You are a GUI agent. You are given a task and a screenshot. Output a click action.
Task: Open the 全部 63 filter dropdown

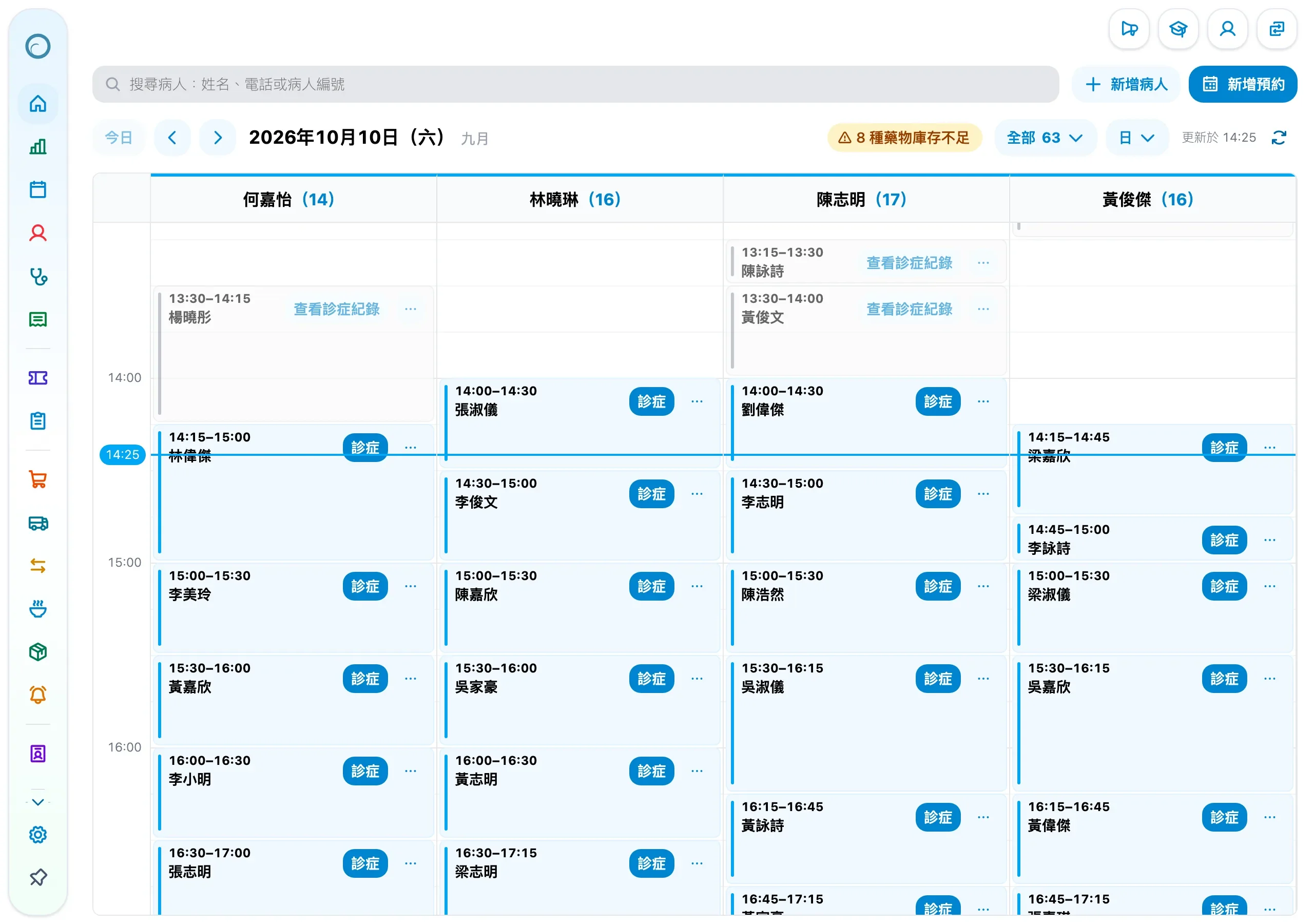coord(1045,138)
